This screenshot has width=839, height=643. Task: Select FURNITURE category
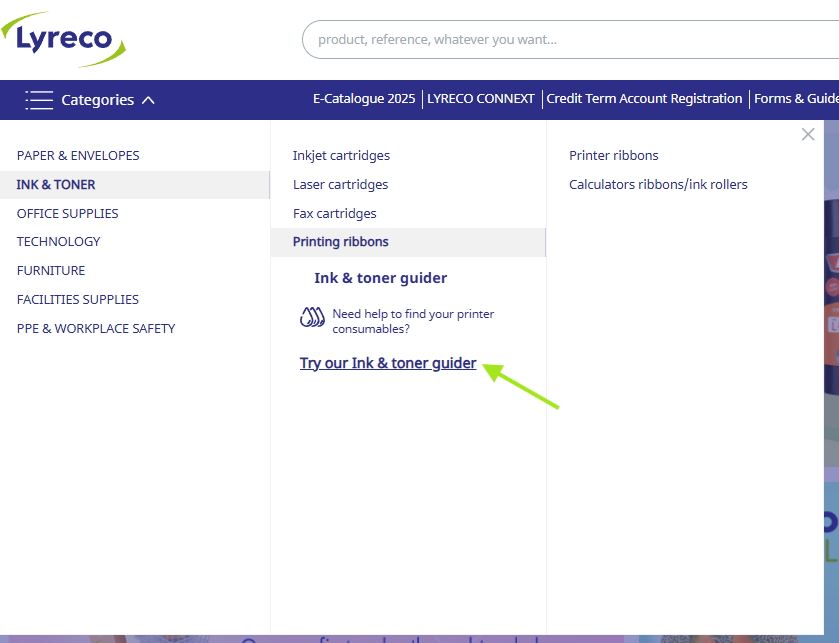point(51,271)
